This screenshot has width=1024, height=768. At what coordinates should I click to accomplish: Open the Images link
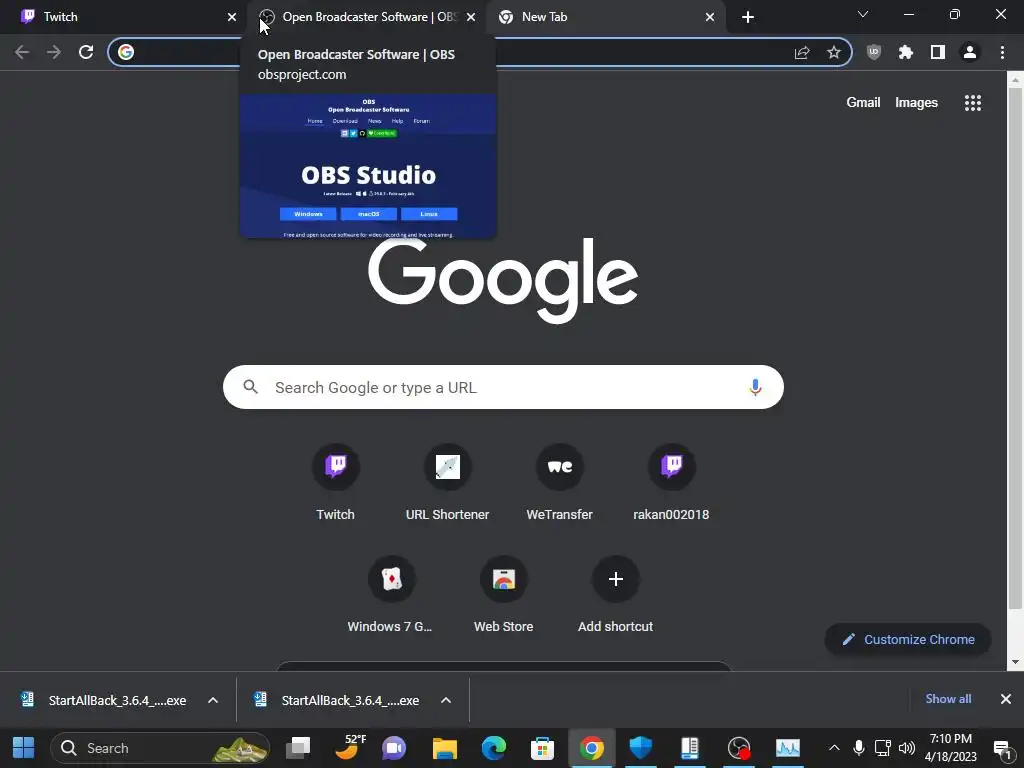coord(916,103)
